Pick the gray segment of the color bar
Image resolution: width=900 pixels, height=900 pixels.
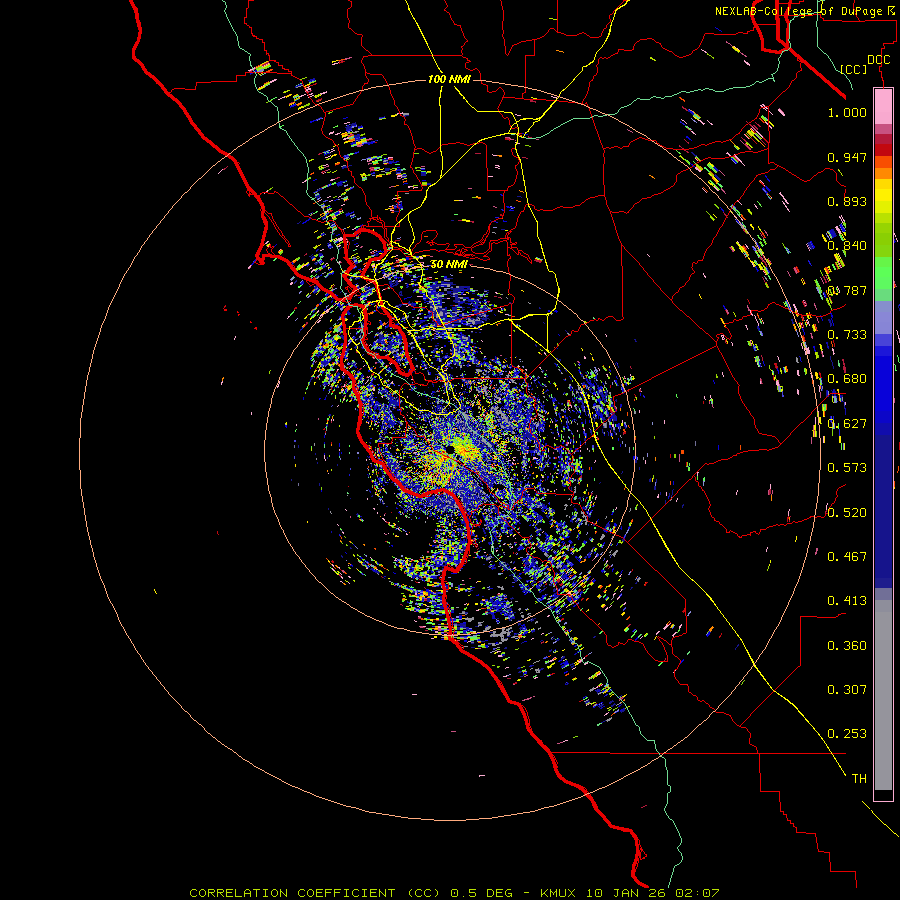tap(883, 695)
